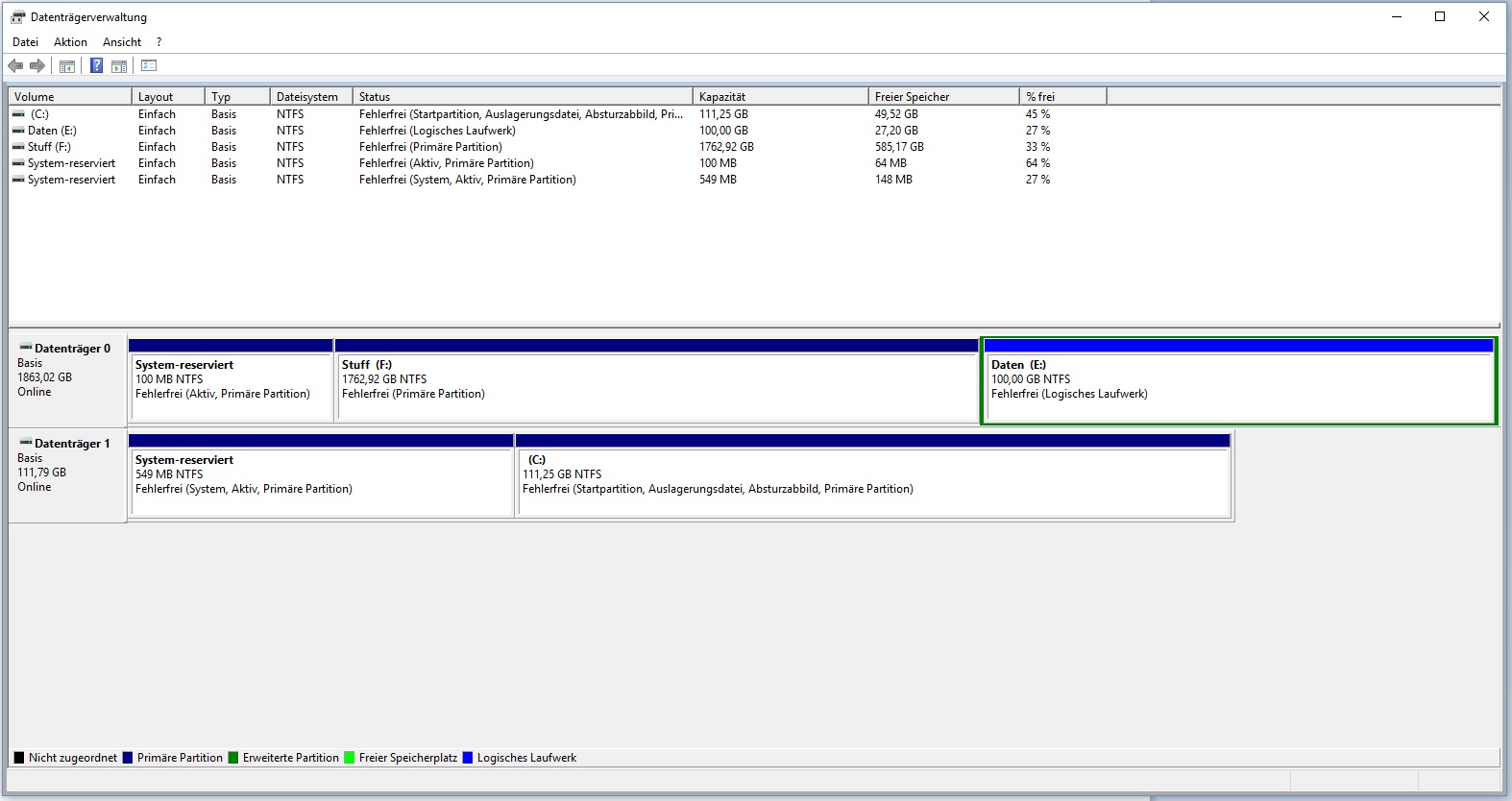Open the Aktion menu
Image resolution: width=1512 pixels, height=801 pixels.
tap(70, 42)
